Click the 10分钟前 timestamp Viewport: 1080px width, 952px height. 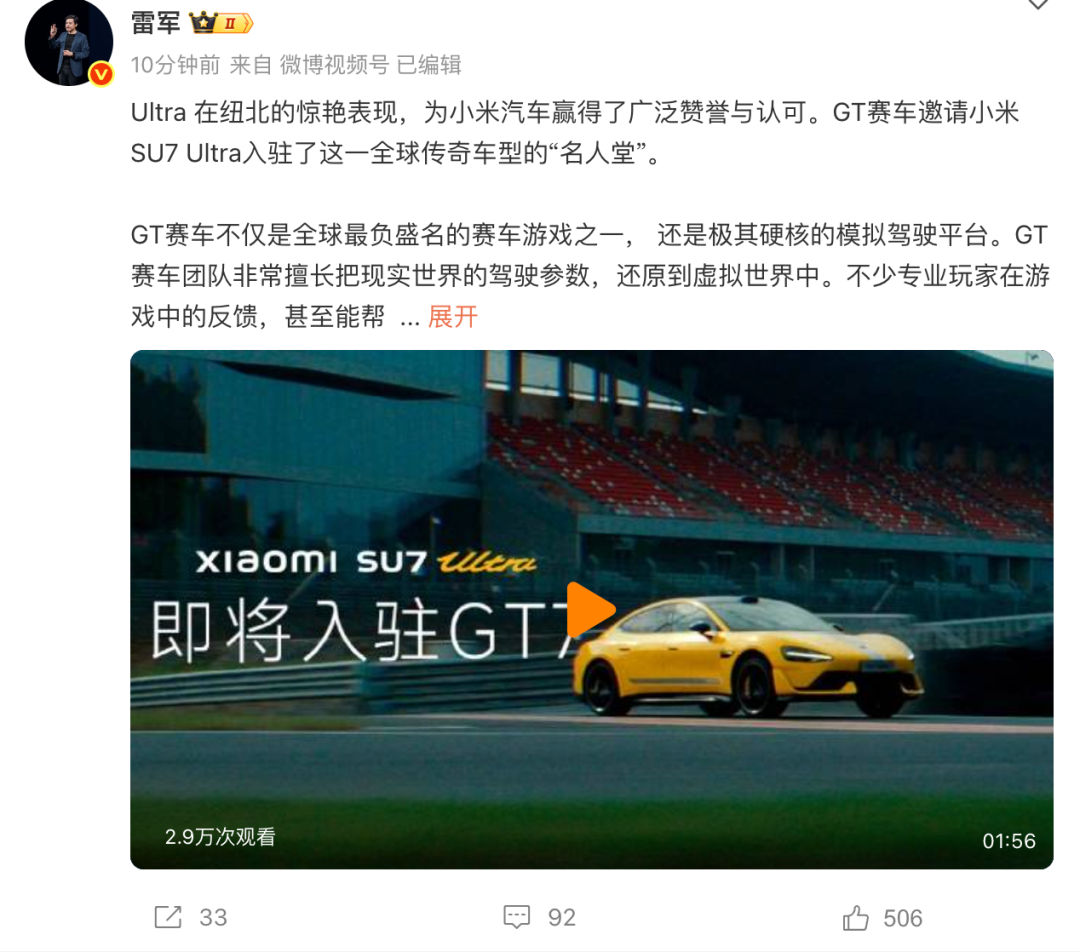click(x=176, y=65)
